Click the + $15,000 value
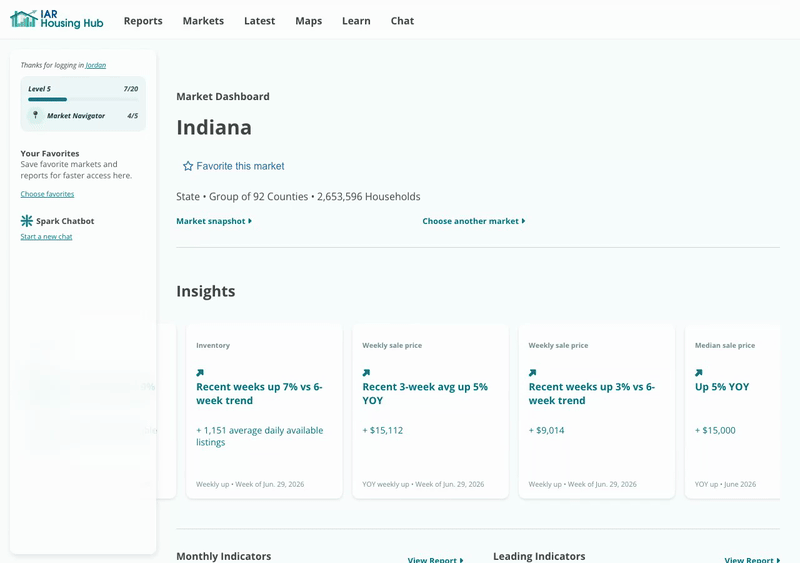 coord(715,430)
